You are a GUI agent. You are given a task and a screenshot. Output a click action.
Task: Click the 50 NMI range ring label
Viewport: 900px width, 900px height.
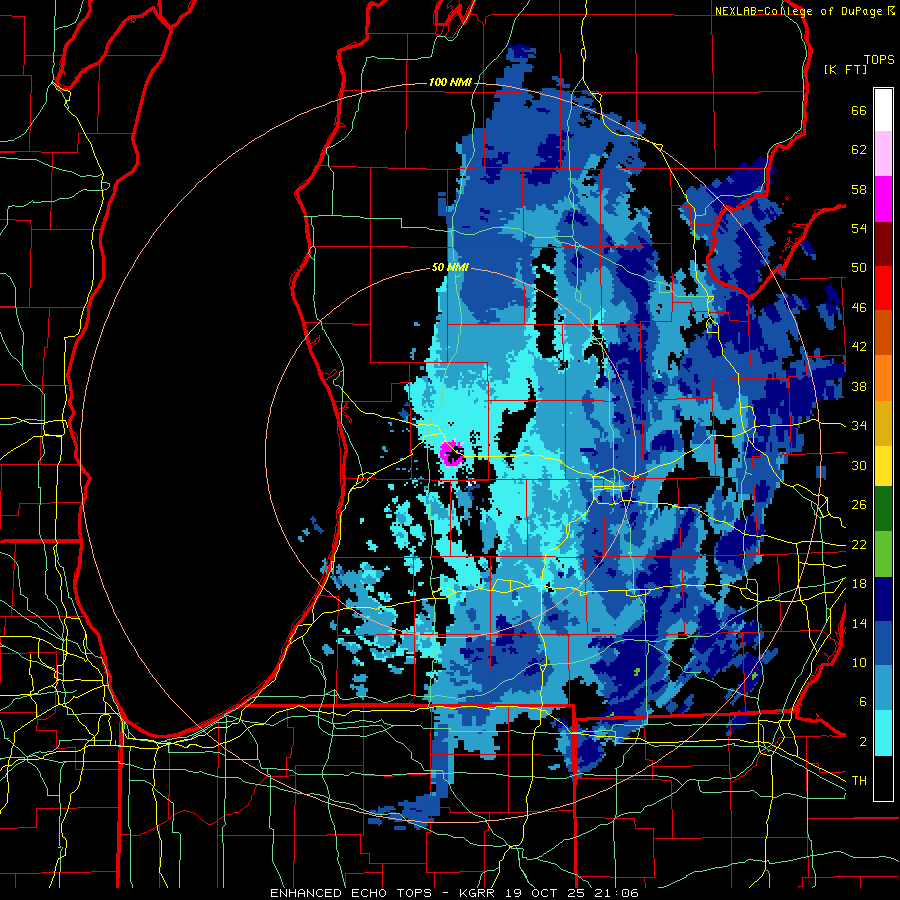(450, 267)
